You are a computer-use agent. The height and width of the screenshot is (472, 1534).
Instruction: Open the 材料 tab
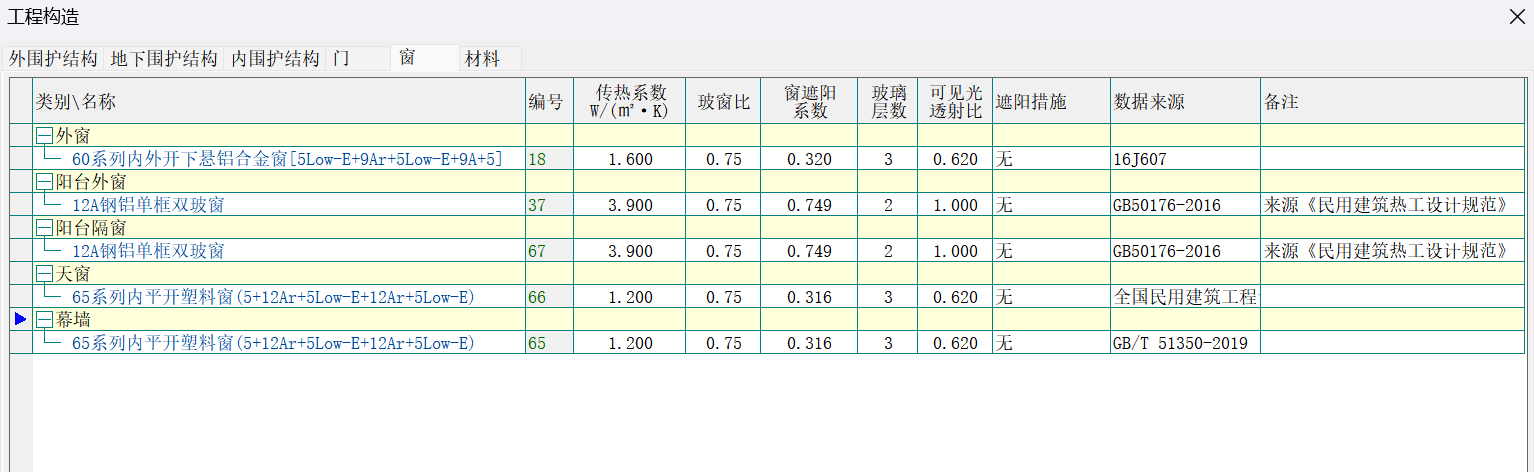tap(482, 59)
